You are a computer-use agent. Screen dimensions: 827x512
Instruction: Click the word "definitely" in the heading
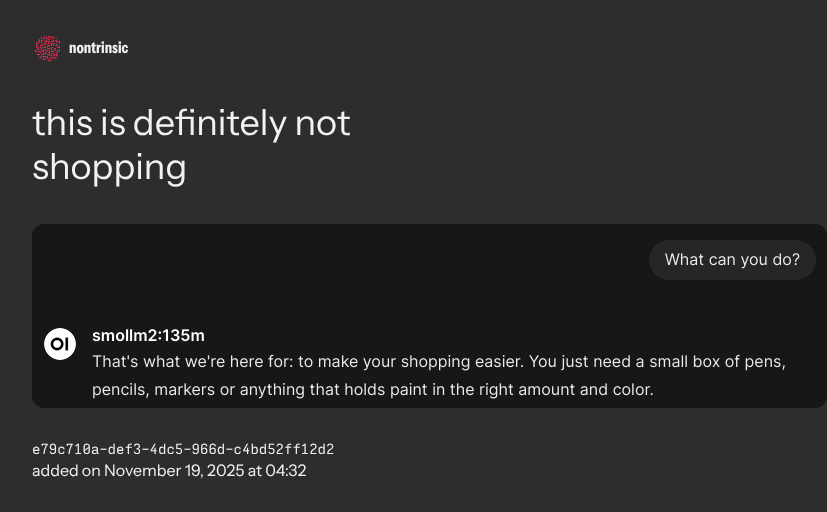click(209, 123)
